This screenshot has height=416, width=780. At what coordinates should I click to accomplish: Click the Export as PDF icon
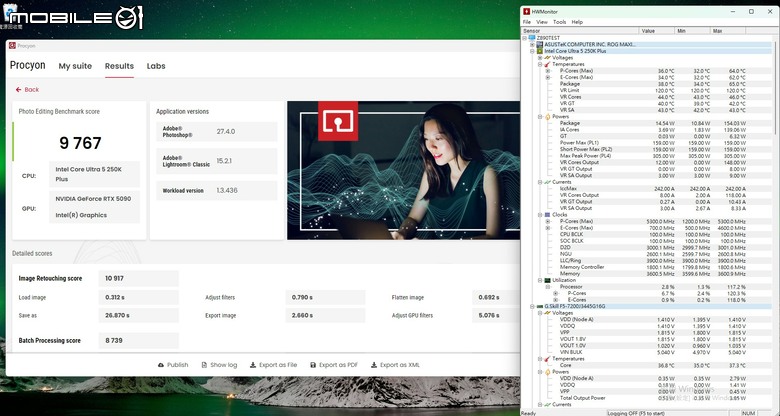[313, 365]
